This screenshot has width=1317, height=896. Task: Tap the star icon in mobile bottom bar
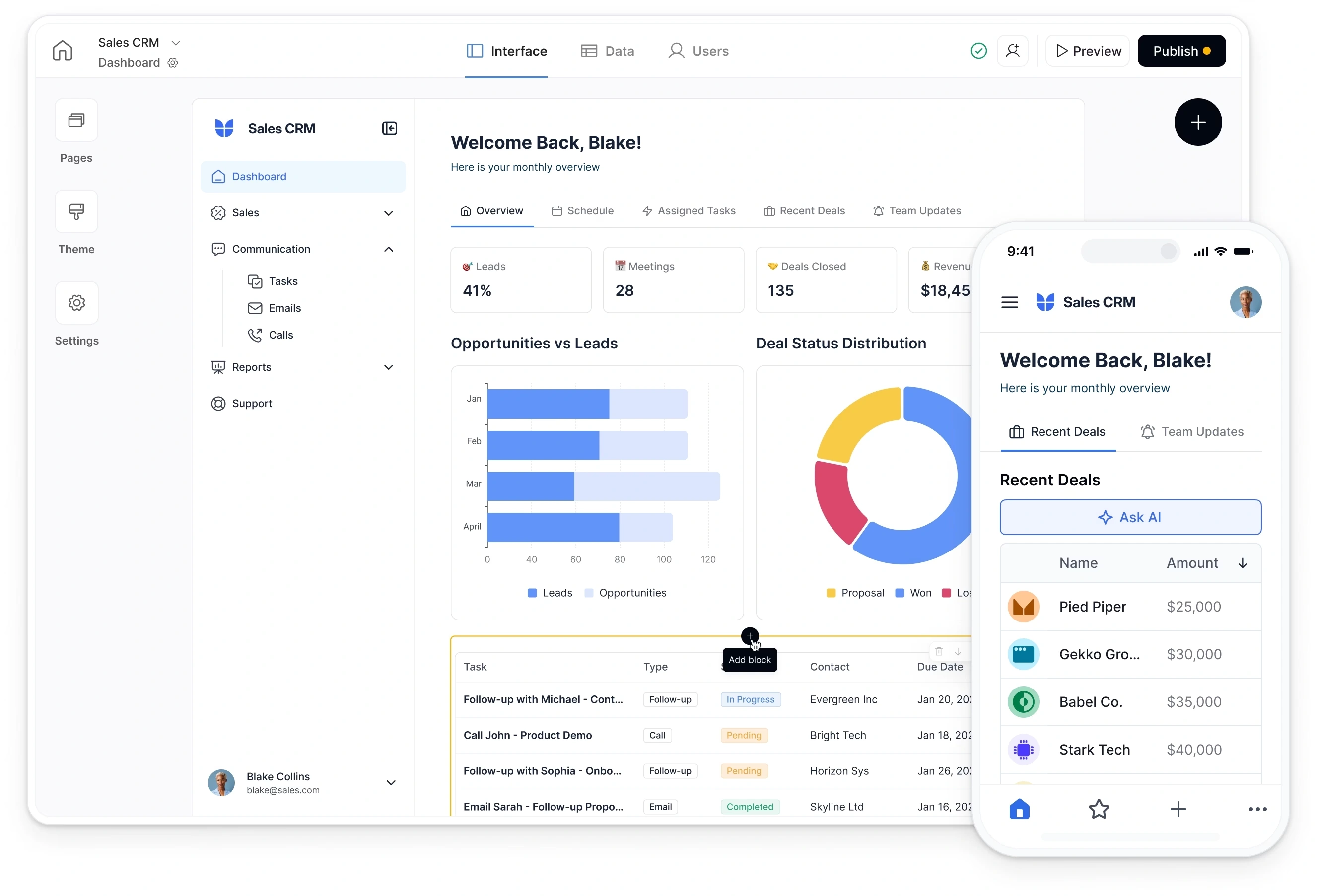1099,809
